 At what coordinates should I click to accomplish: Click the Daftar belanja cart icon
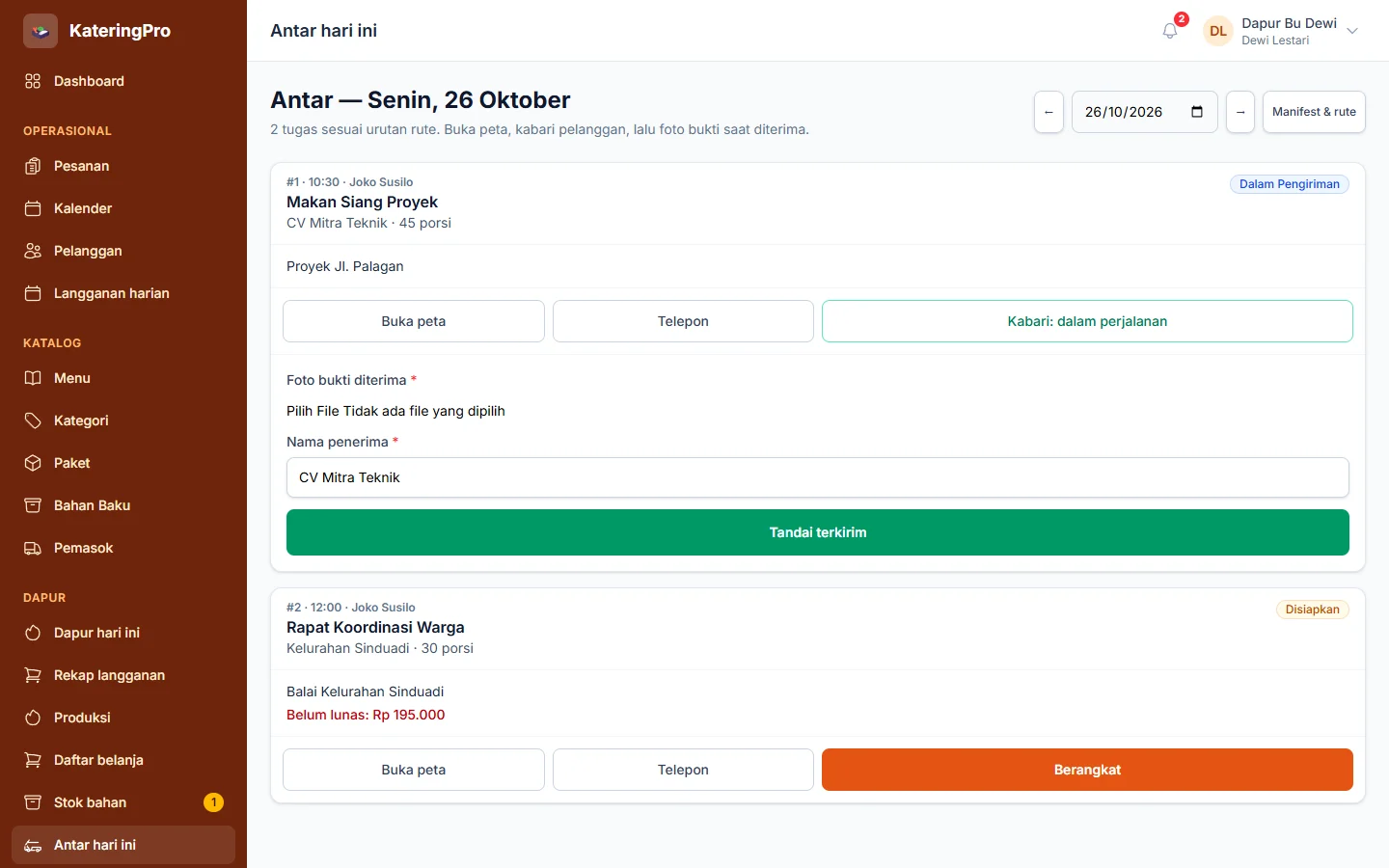33,760
